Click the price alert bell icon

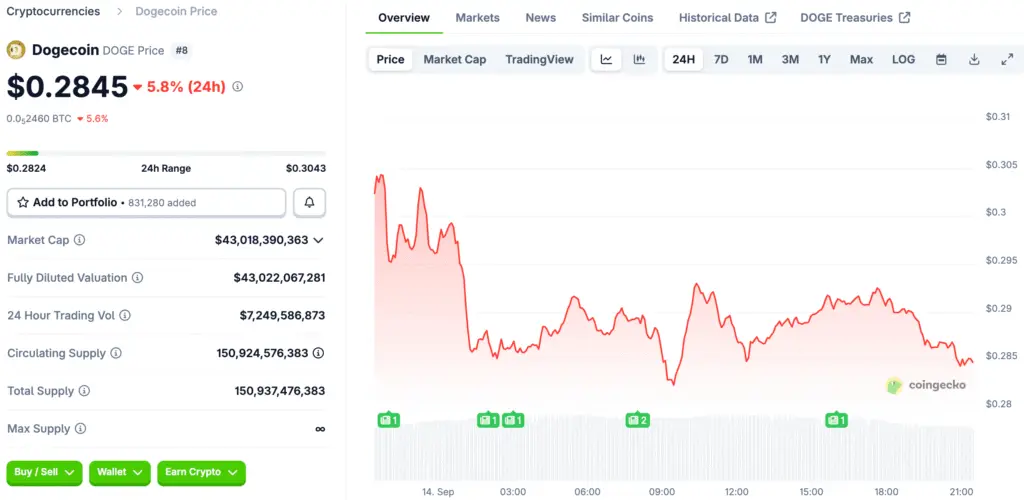[310, 202]
